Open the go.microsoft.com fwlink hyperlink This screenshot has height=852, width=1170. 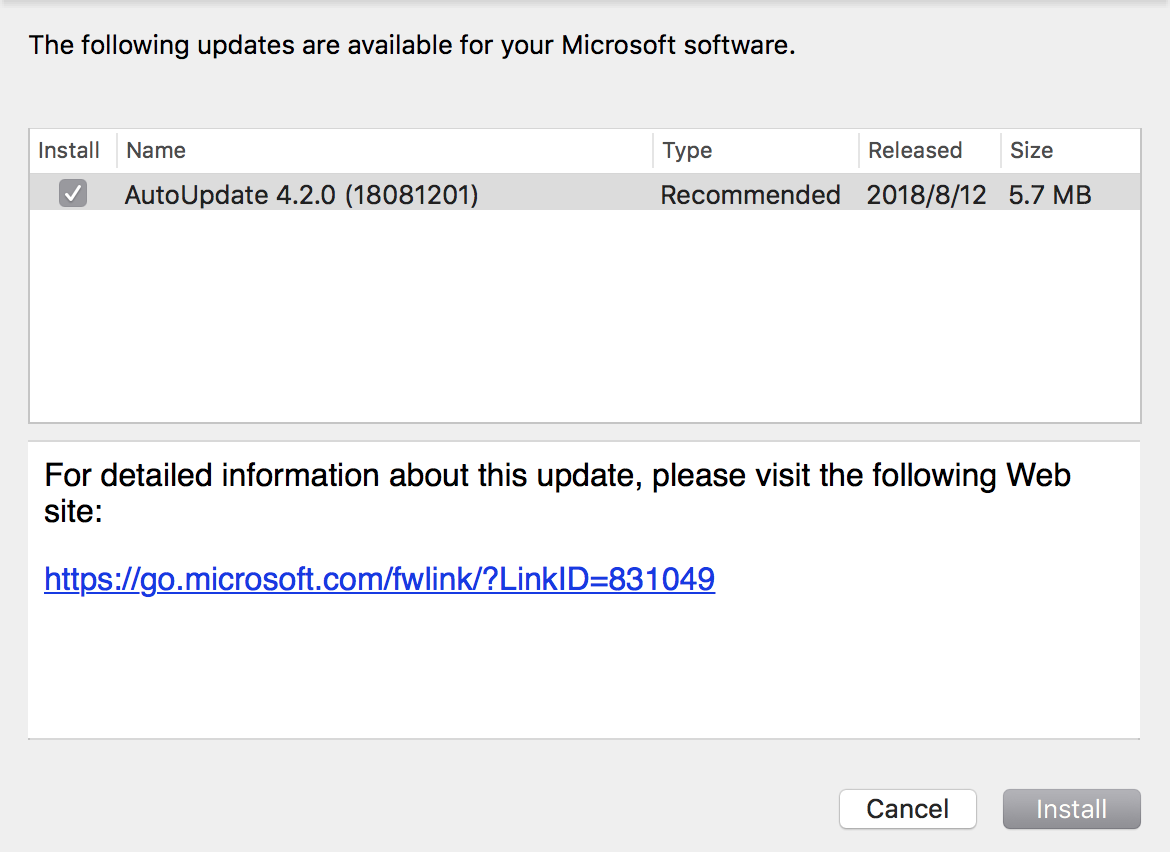[x=380, y=579]
